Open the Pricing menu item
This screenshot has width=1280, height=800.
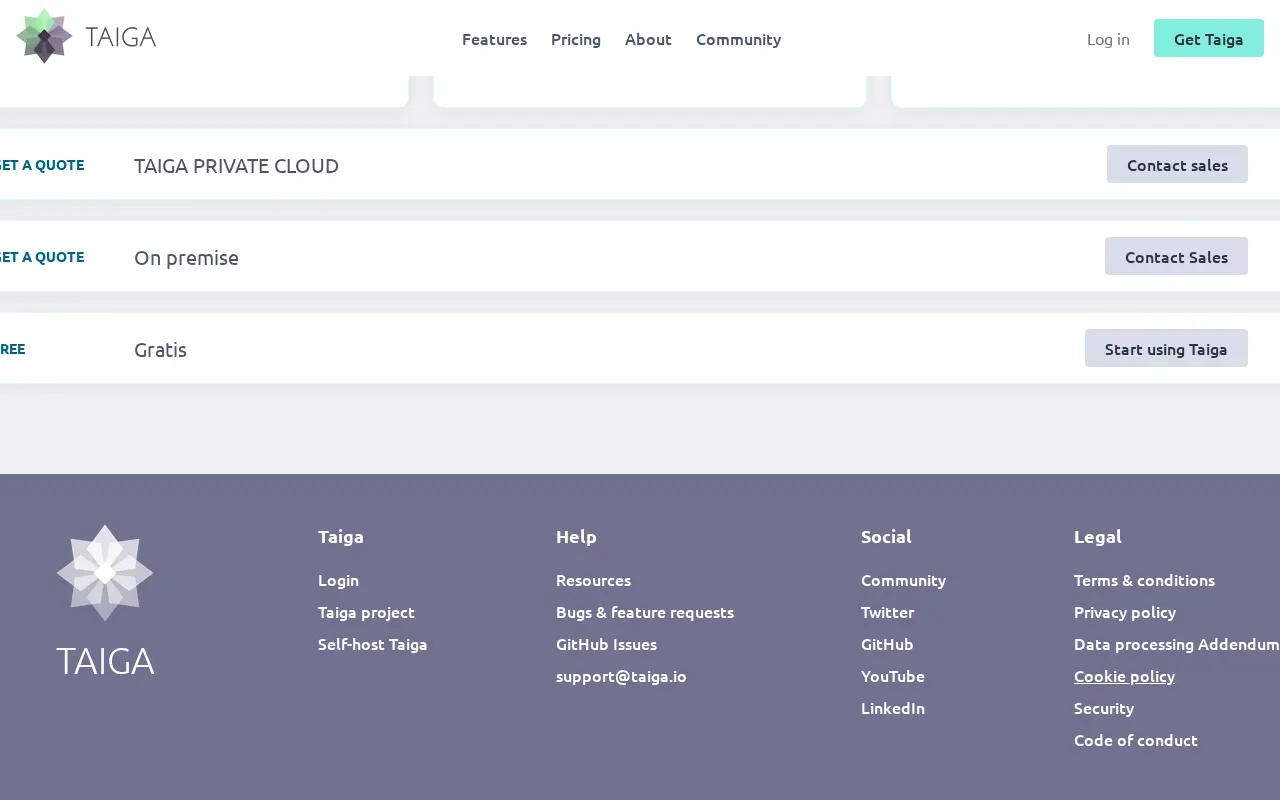(576, 39)
